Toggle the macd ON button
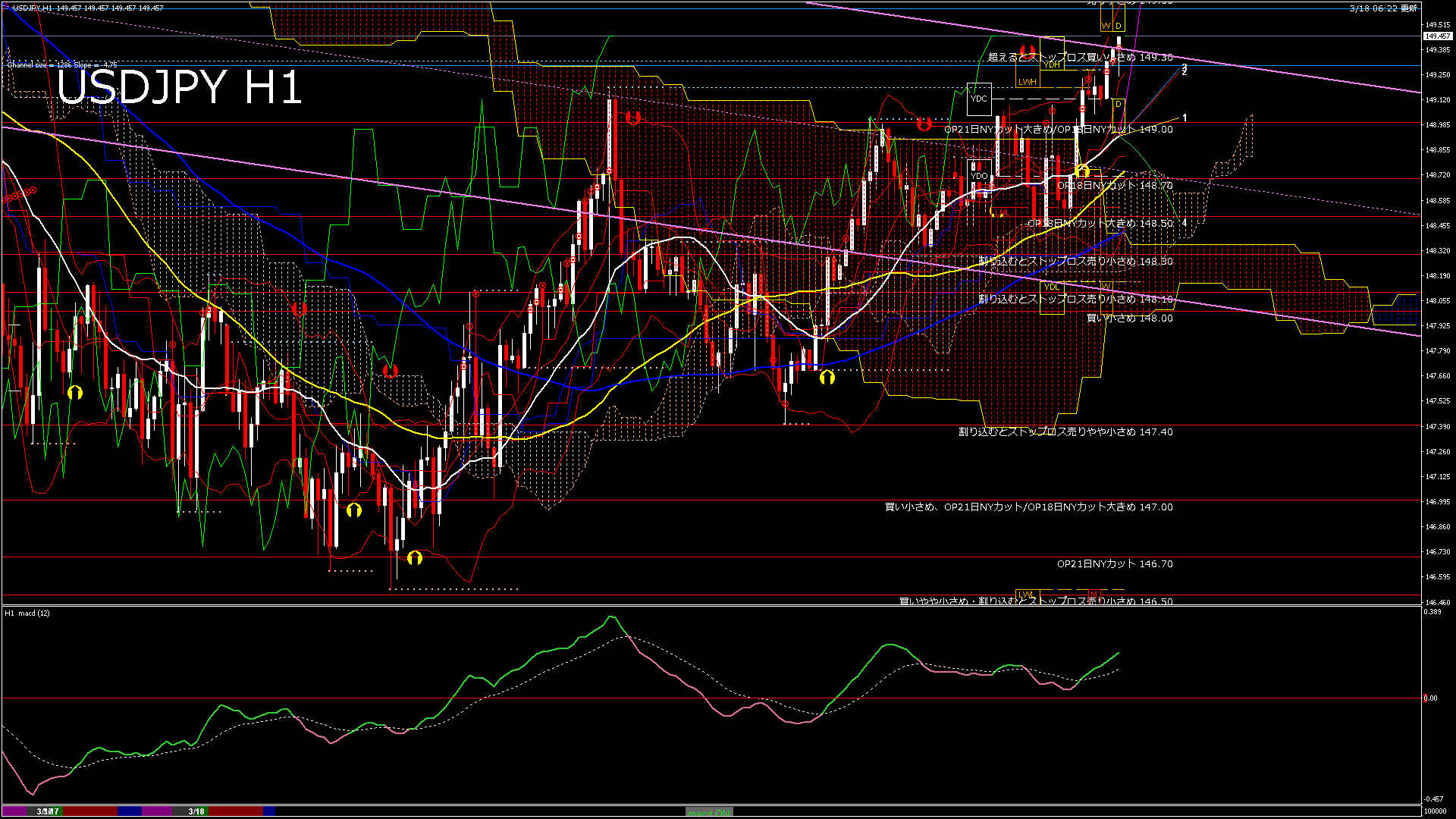Screen dimensions: 1456x819 coord(709,811)
